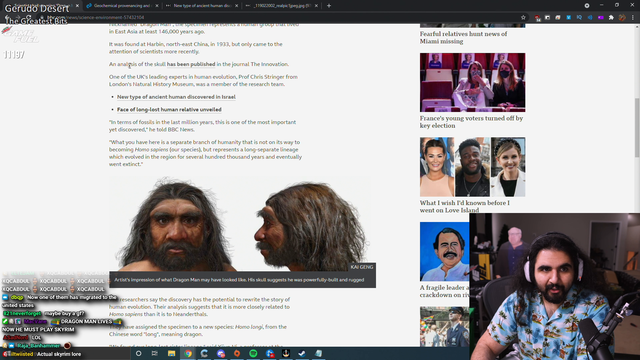Click the blue speaker-shaped extension icon
The height and width of the screenshot is (360, 640).
point(590,18)
